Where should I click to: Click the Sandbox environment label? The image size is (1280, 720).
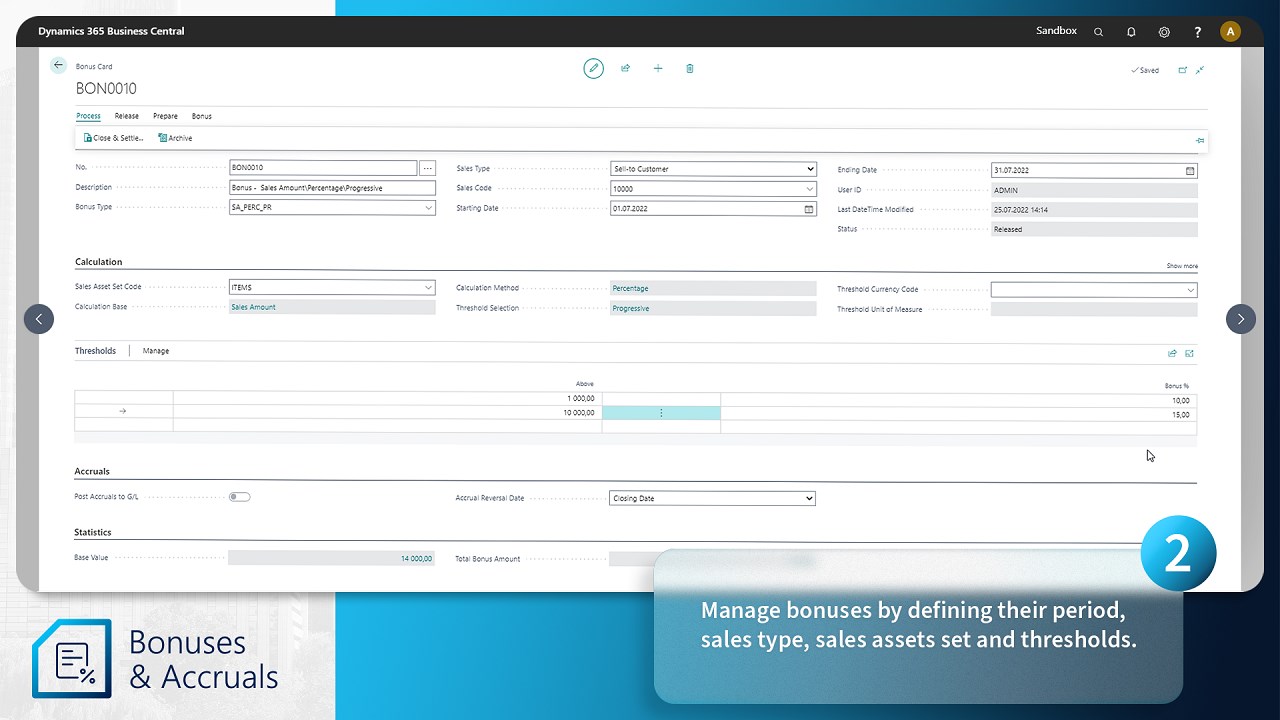pos(1056,31)
